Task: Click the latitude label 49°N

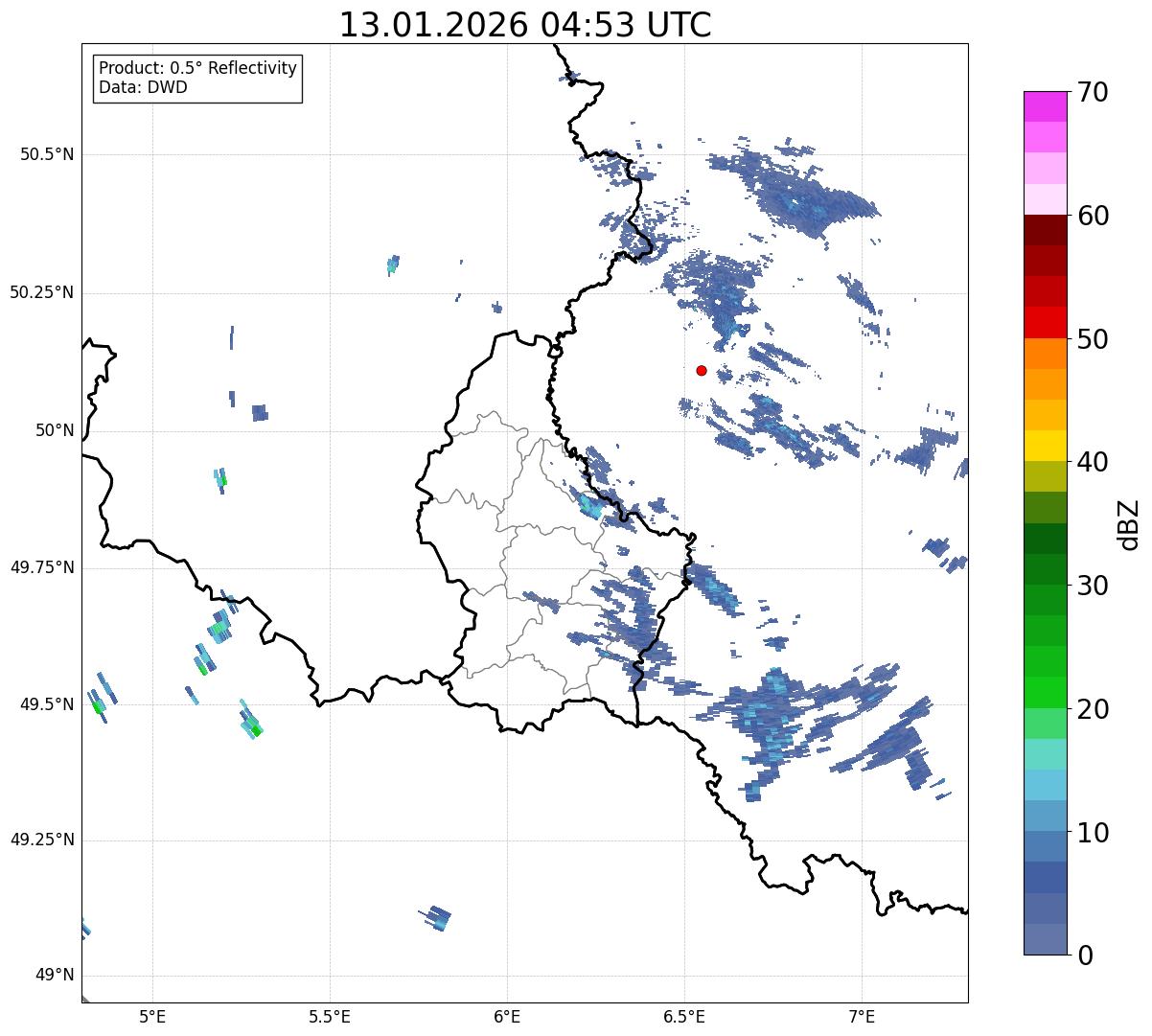Action: [54, 976]
